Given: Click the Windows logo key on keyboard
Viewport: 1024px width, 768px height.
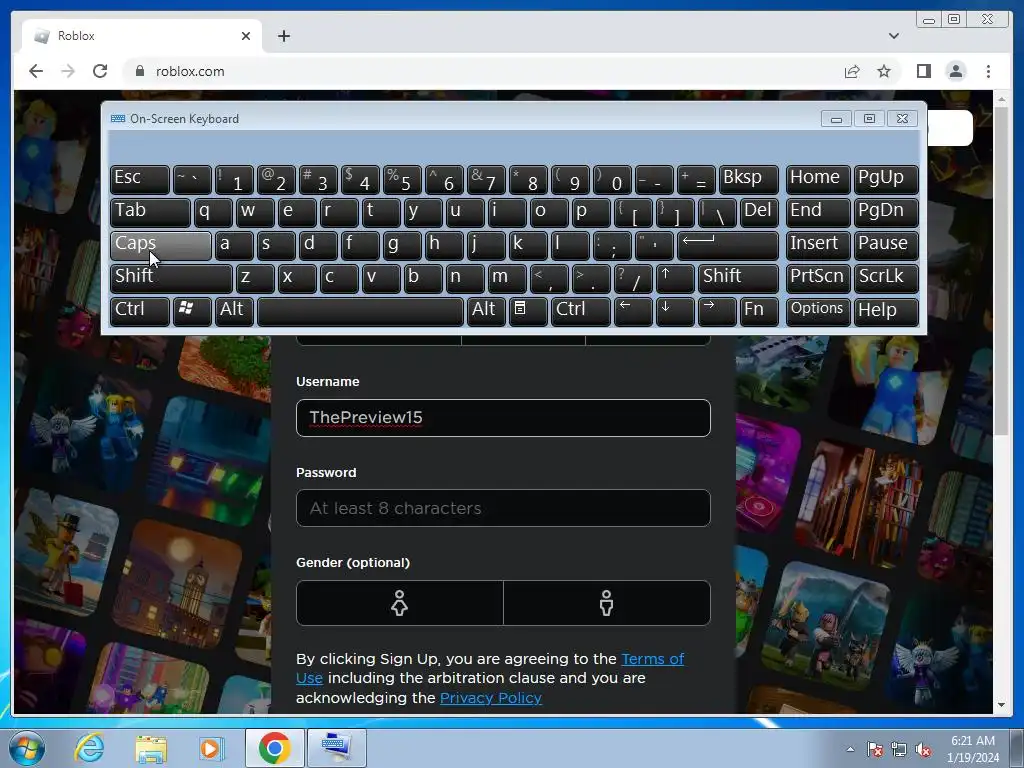Looking at the screenshot, I should [192, 311].
